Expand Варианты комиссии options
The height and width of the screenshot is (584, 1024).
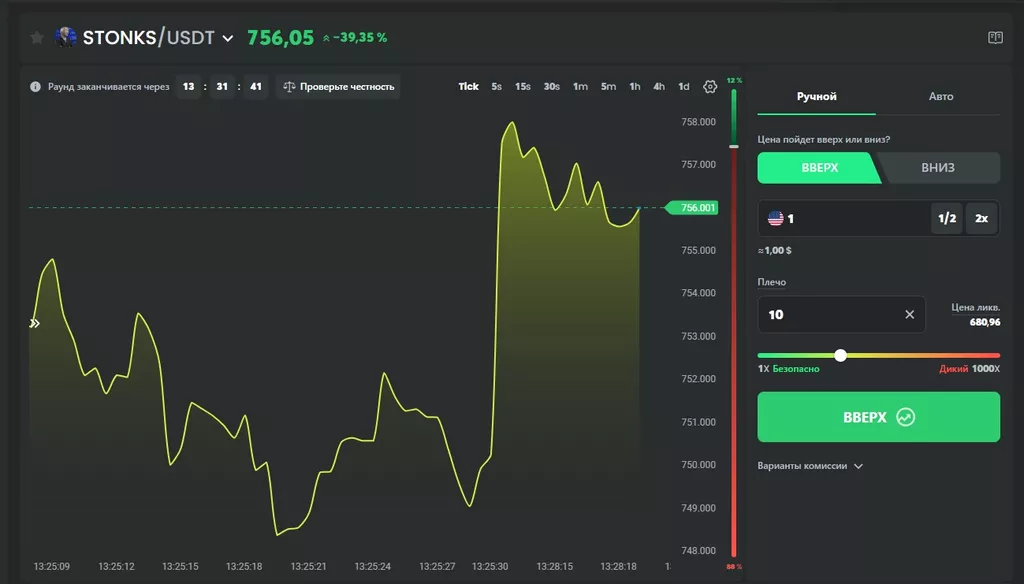tap(810, 466)
